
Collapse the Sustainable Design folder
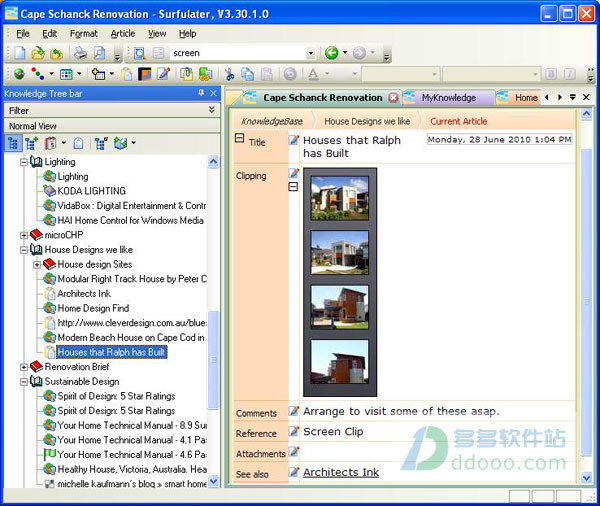[x=24, y=382]
